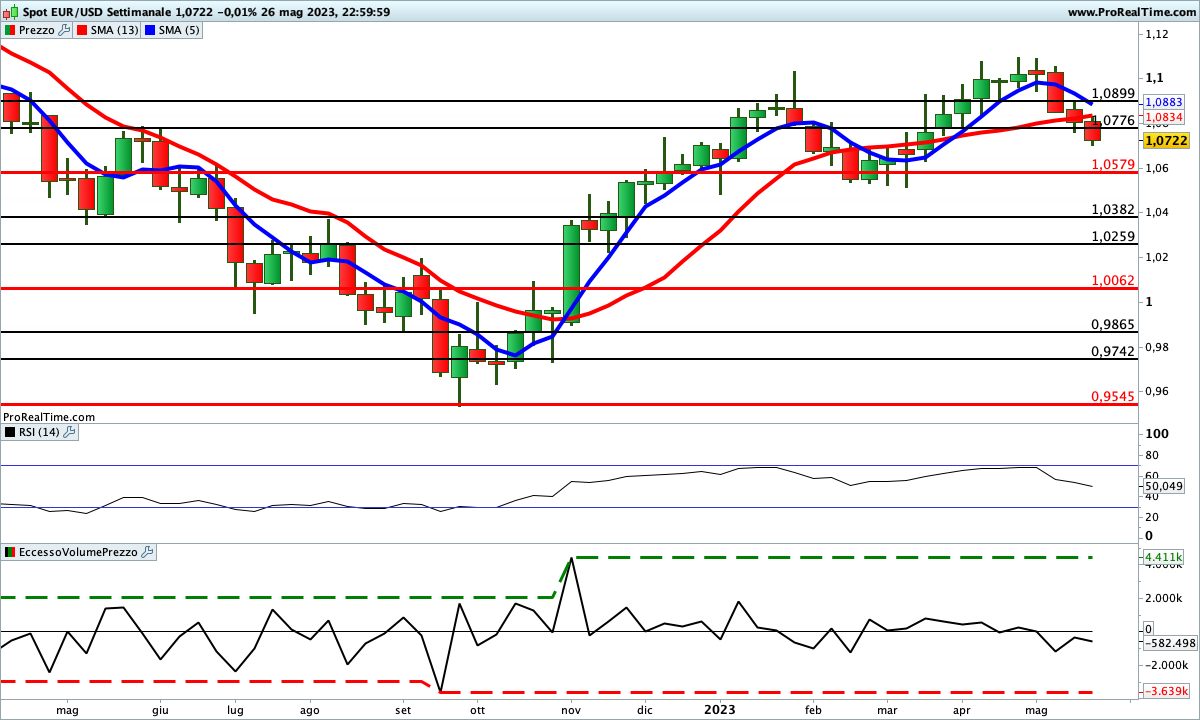
Task: Click the -582.498 volume value tag
Action: click(1170, 643)
